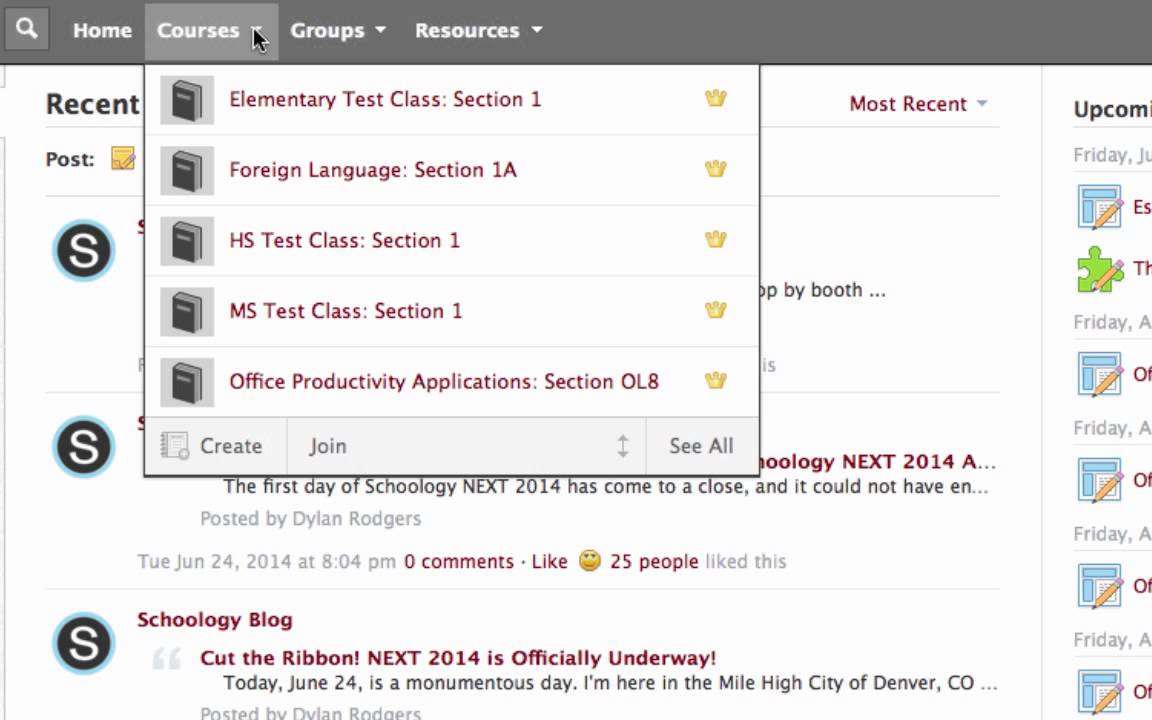Open the Most Recent sort dropdown
The image size is (1152, 720).
tap(918, 104)
